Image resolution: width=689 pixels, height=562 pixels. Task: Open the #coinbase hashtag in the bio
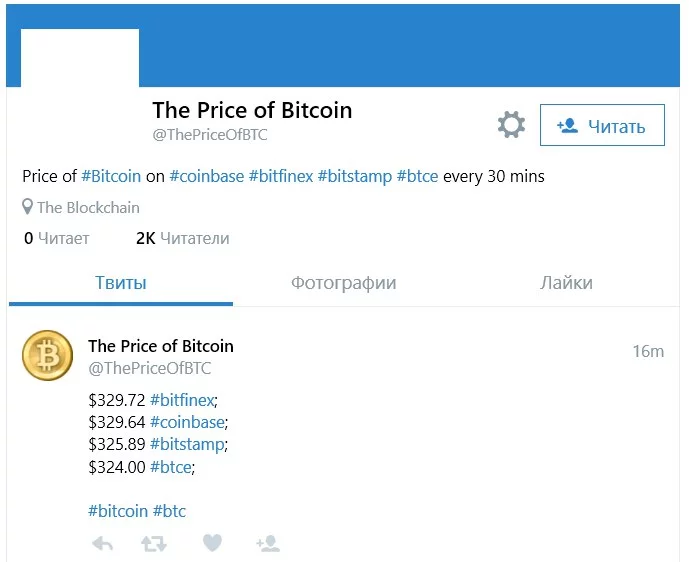206,176
